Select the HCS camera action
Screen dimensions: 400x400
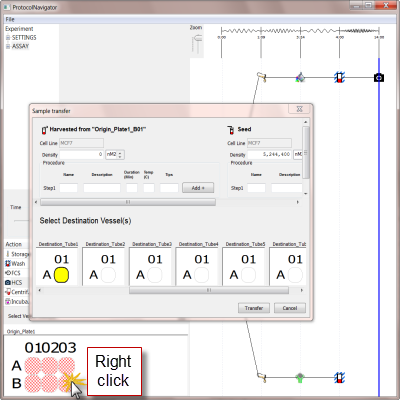tap(8, 282)
